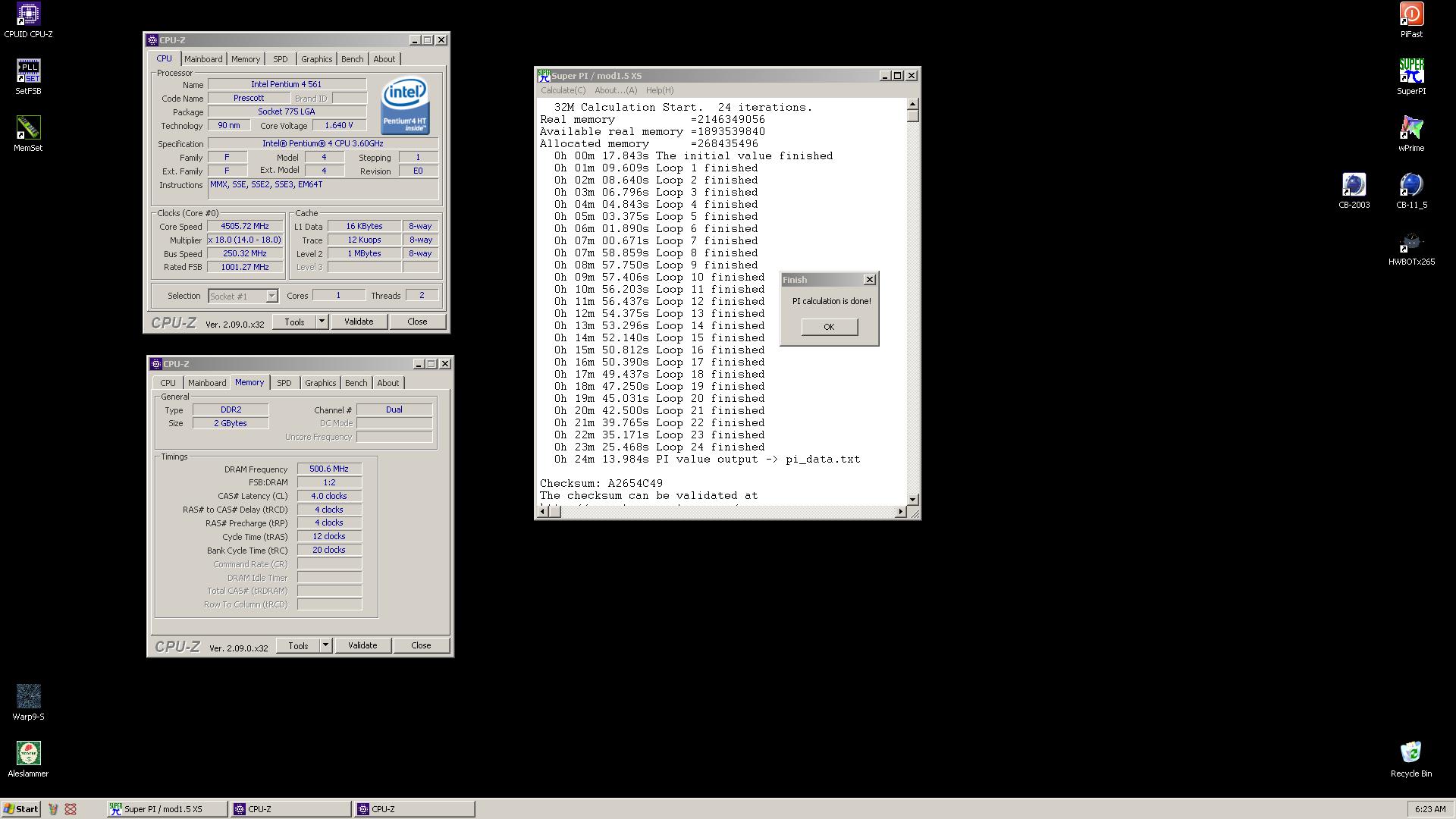Click the Intel Pentium 4 HT logo
Screen dimensions: 1456x819
pyautogui.click(x=405, y=105)
